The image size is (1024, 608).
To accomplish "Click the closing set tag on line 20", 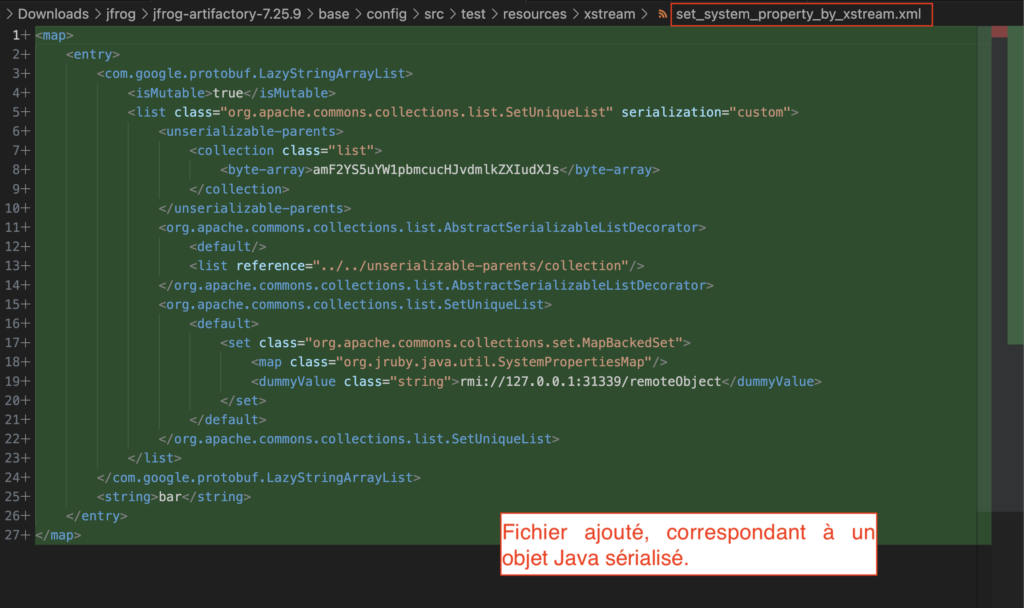I will pyautogui.click(x=243, y=400).
